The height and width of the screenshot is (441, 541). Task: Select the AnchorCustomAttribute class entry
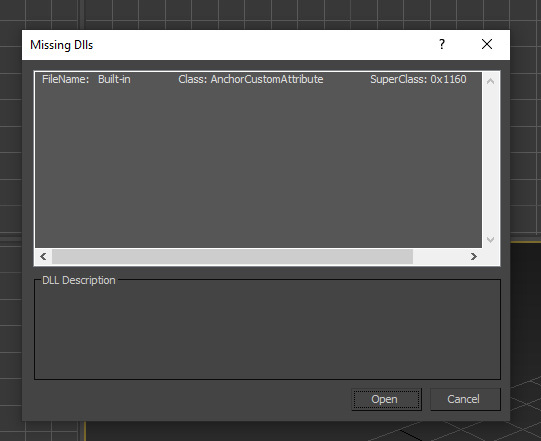tap(251, 79)
